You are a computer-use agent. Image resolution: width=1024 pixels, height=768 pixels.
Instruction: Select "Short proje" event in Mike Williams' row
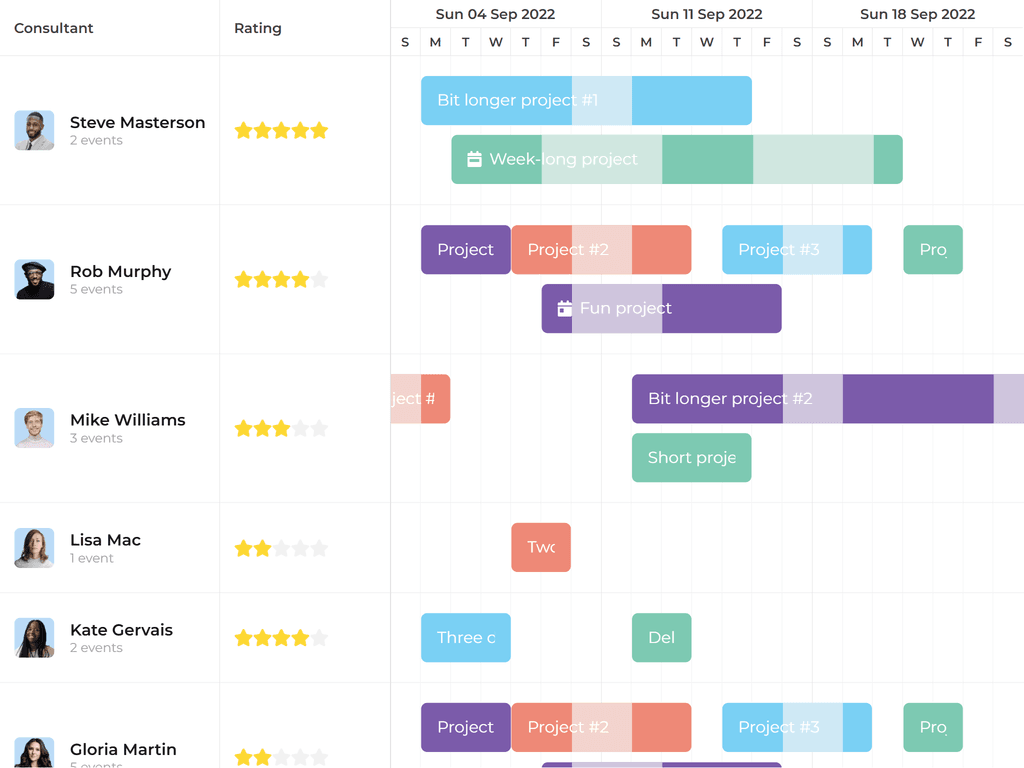pyautogui.click(x=691, y=457)
